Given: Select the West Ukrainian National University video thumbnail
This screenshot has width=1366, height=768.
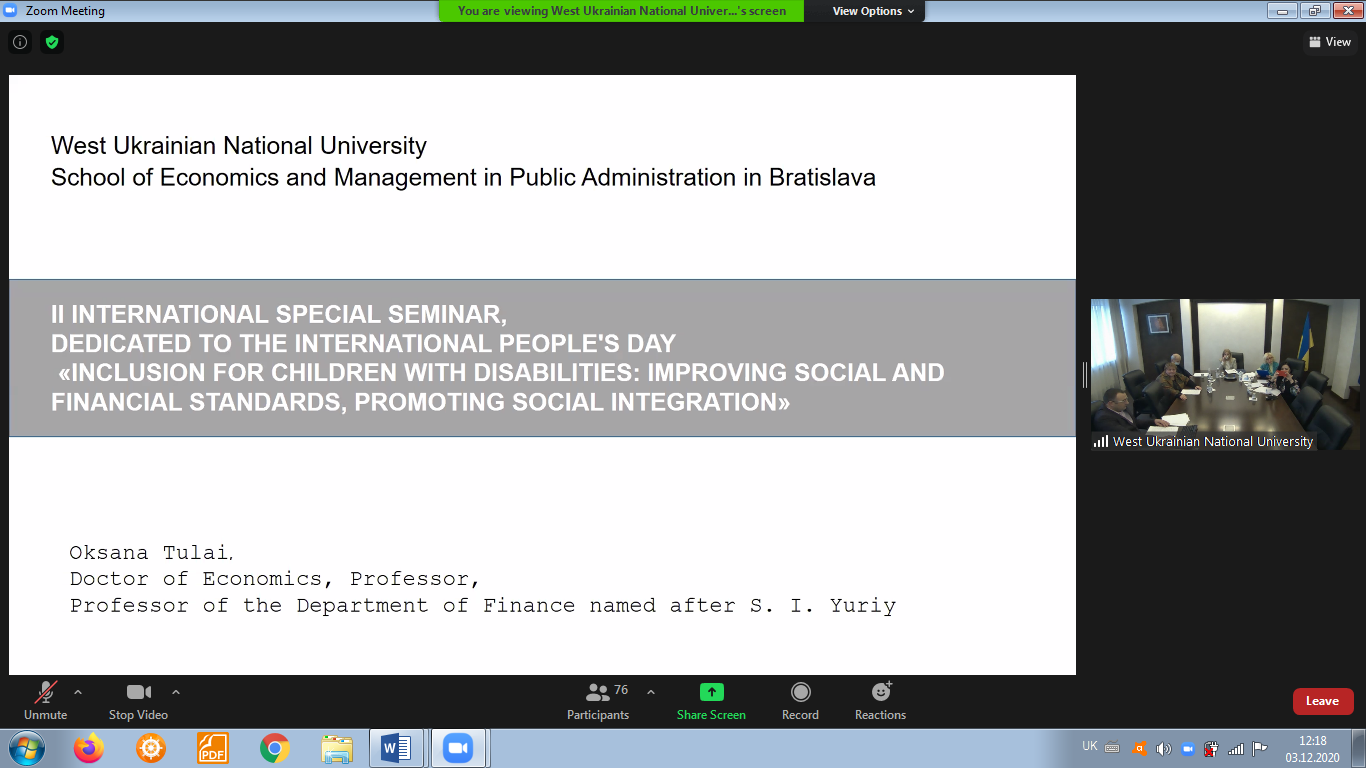Looking at the screenshot, I should pyautogui.click(x=1225, y=372).
